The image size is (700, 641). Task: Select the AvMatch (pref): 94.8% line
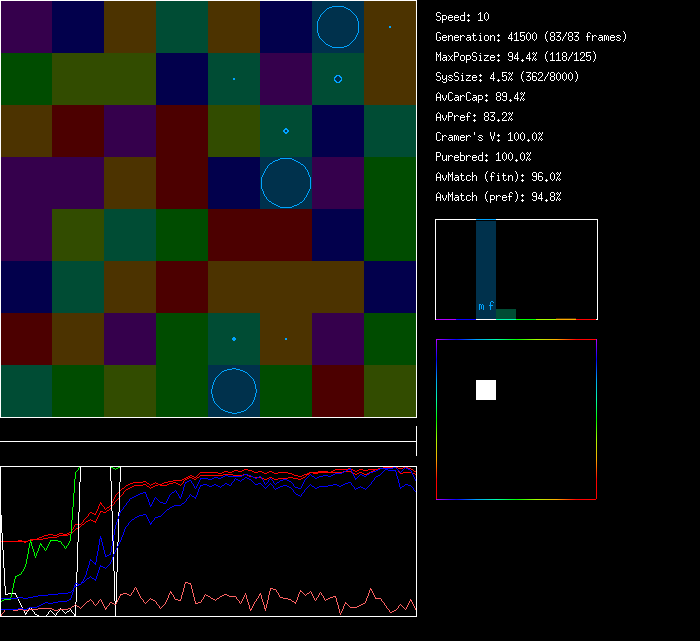498,197
